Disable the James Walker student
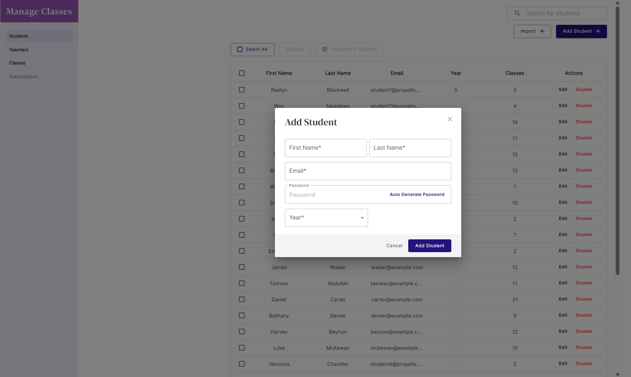The height and width of the screenshot is (377, 631). click(584, 267)
